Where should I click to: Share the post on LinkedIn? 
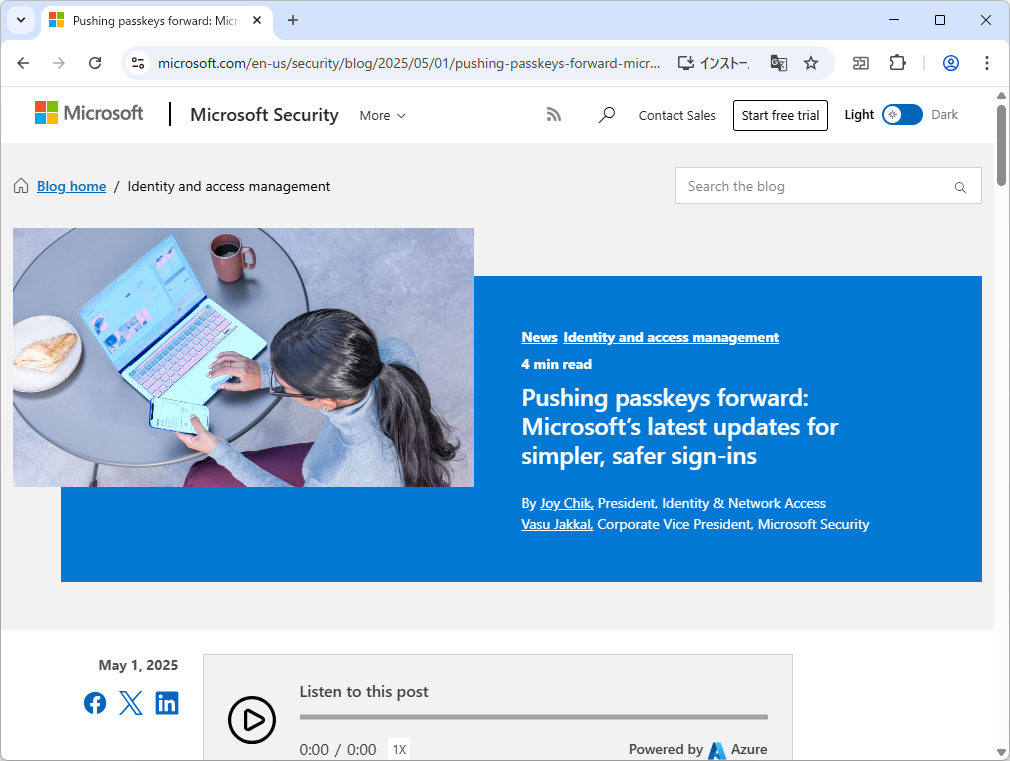point(167,703)
